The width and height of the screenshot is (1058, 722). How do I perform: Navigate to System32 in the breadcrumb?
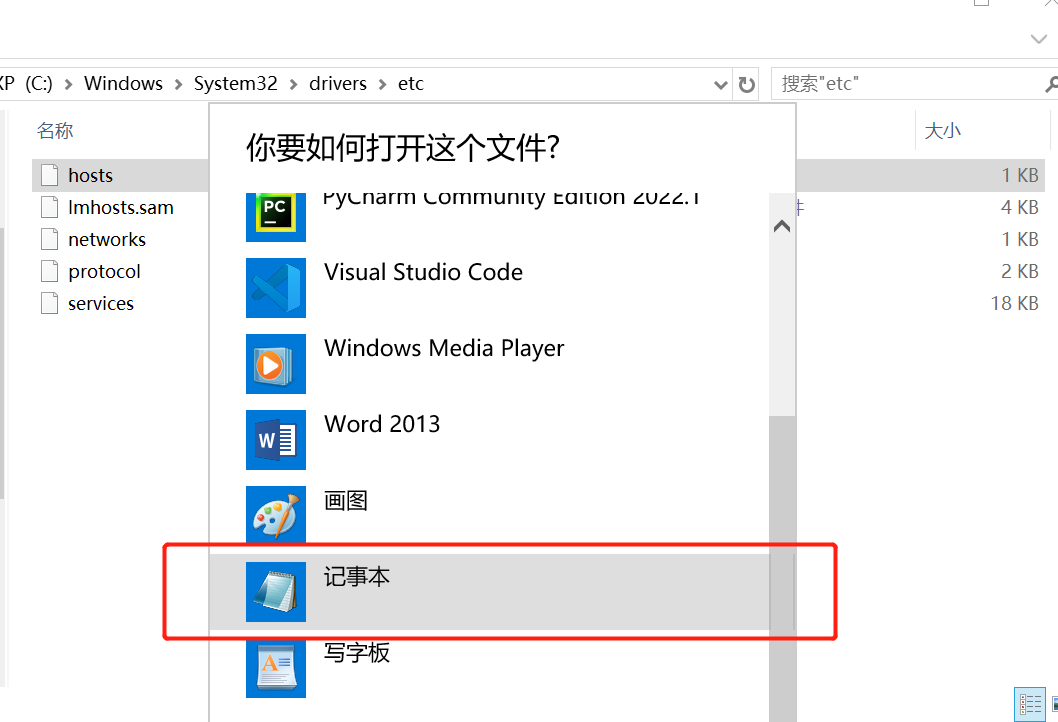[235, 84]
